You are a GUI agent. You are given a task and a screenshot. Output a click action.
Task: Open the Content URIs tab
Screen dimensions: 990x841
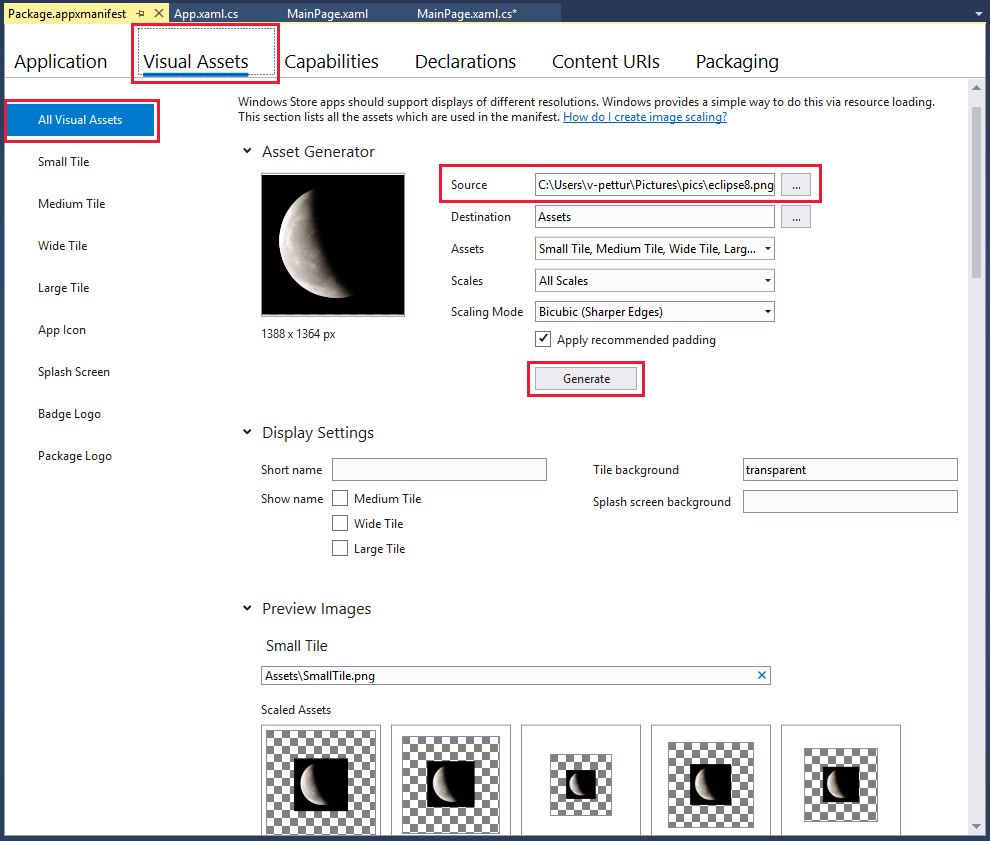click(x=605, y=61)
